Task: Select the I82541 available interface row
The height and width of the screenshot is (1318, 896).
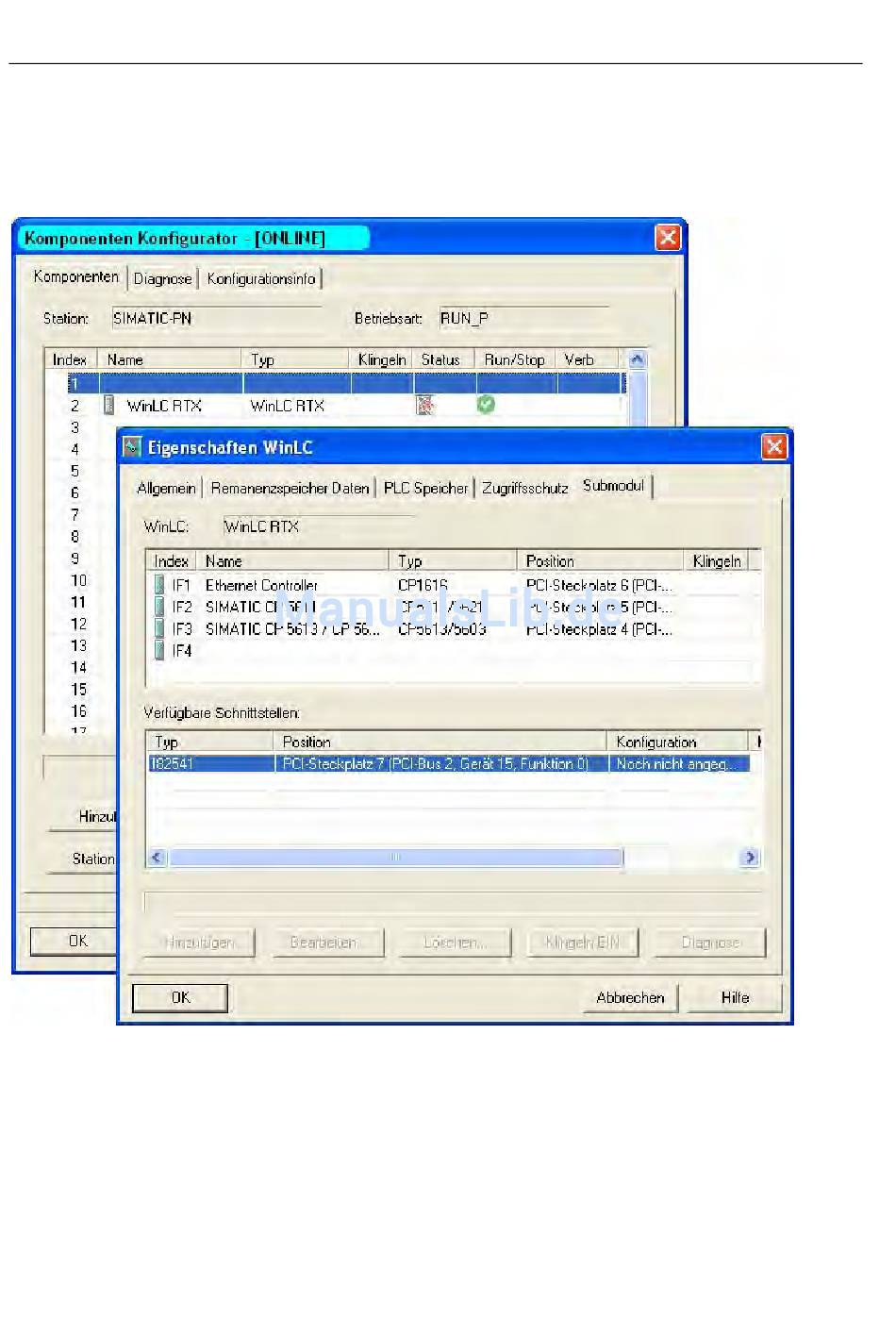Action: 448,763
